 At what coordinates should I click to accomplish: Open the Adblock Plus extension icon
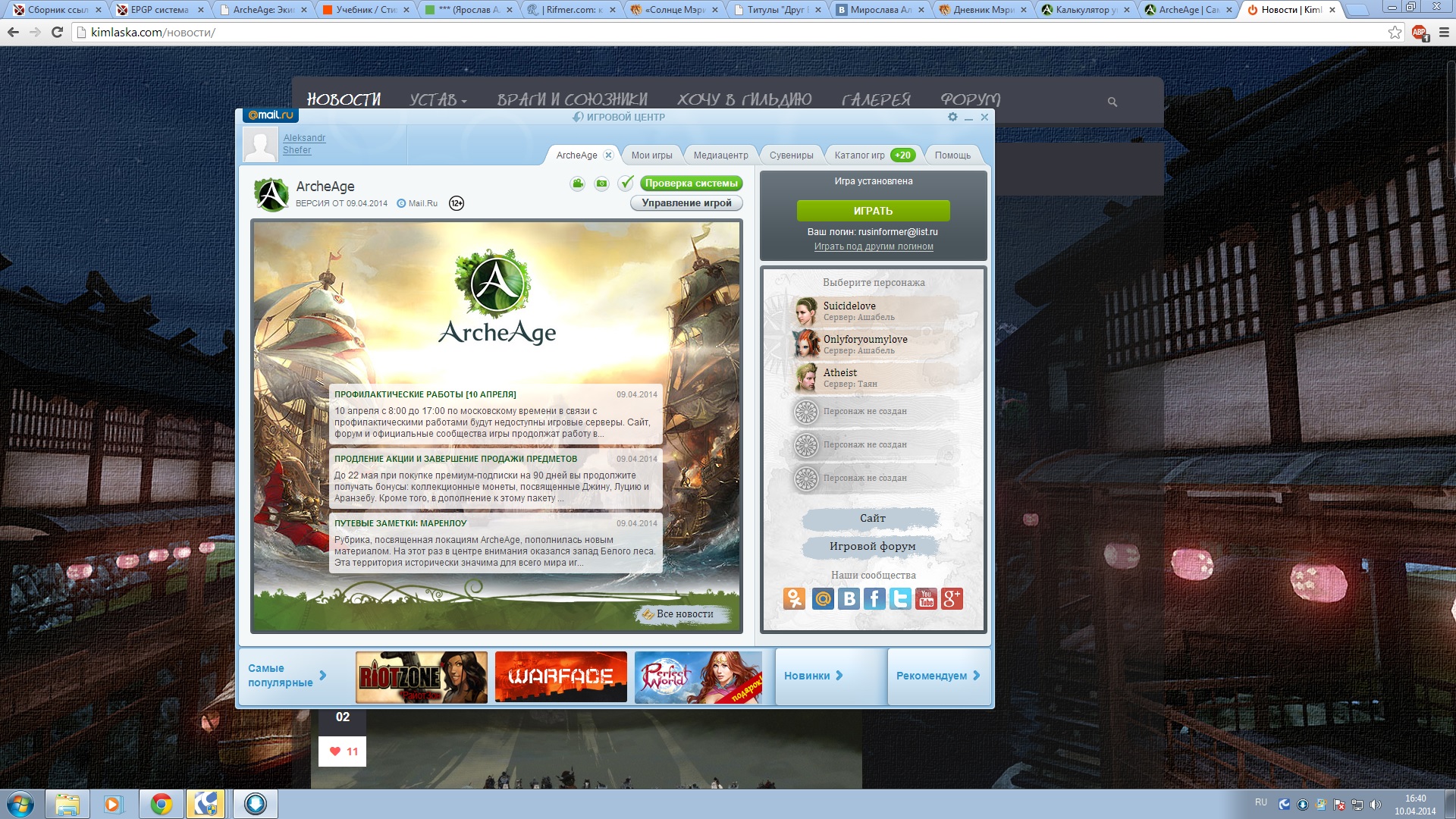tap(1420, 33)
